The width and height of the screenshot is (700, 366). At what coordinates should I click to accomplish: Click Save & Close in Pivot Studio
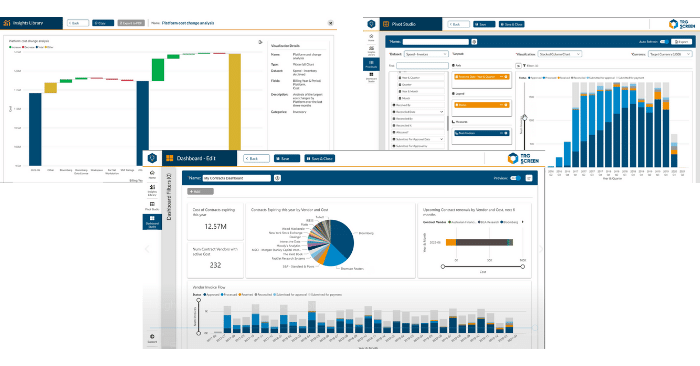point(512,24)
